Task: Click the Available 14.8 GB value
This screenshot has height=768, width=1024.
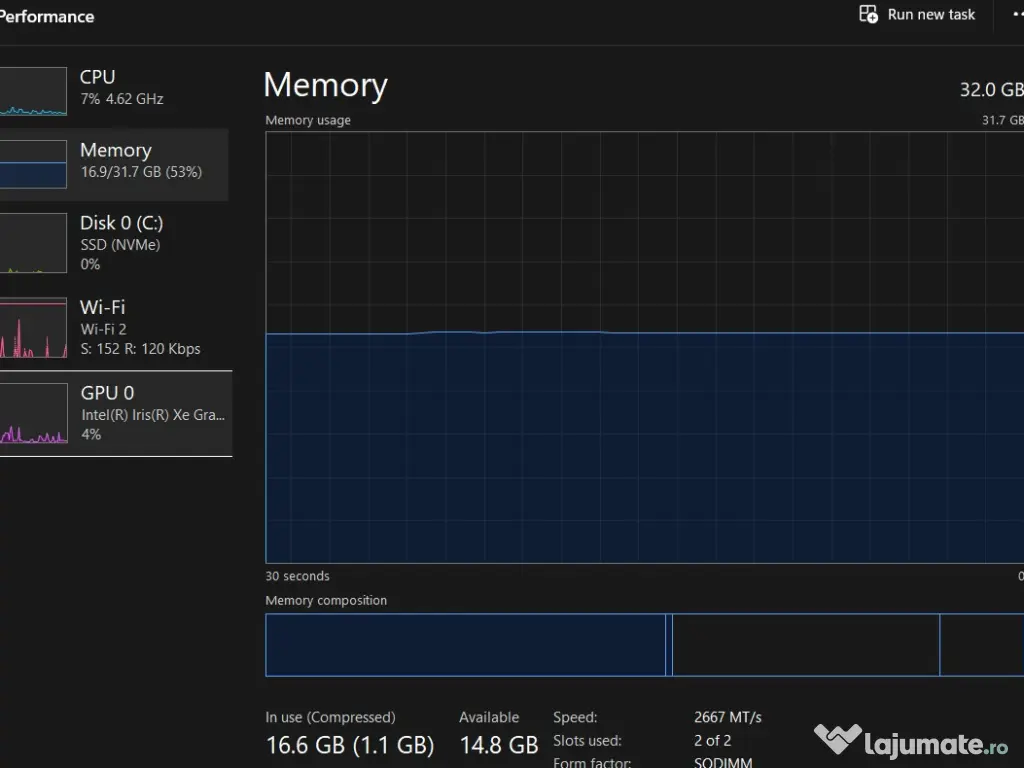Action: click(498, 745)
